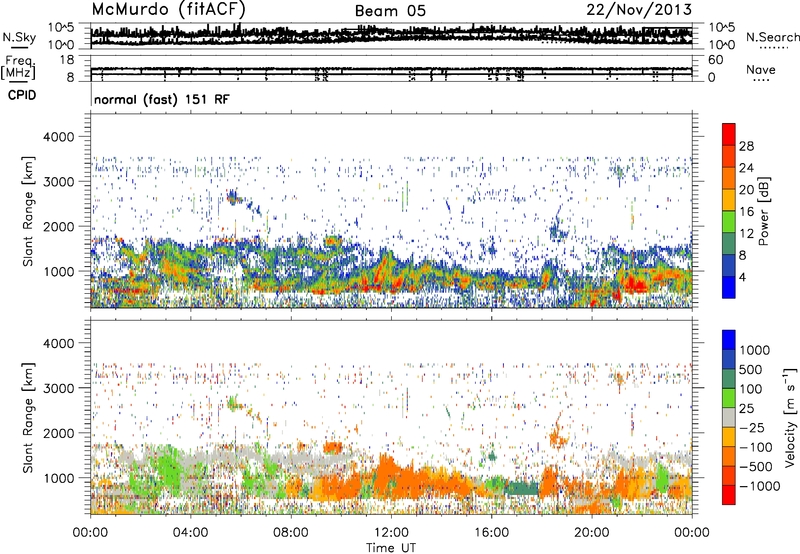Click 'Time UT' axis title
Screen dimensions: 800x554
tap(391, 548)
